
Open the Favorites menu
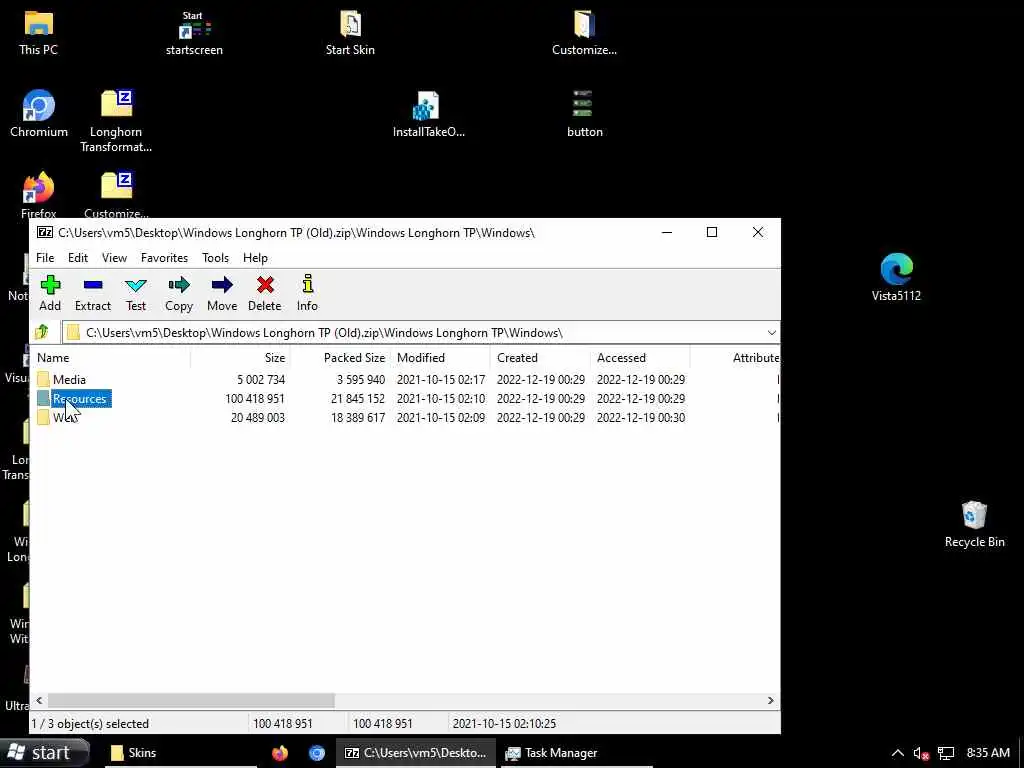pos(165,258)
